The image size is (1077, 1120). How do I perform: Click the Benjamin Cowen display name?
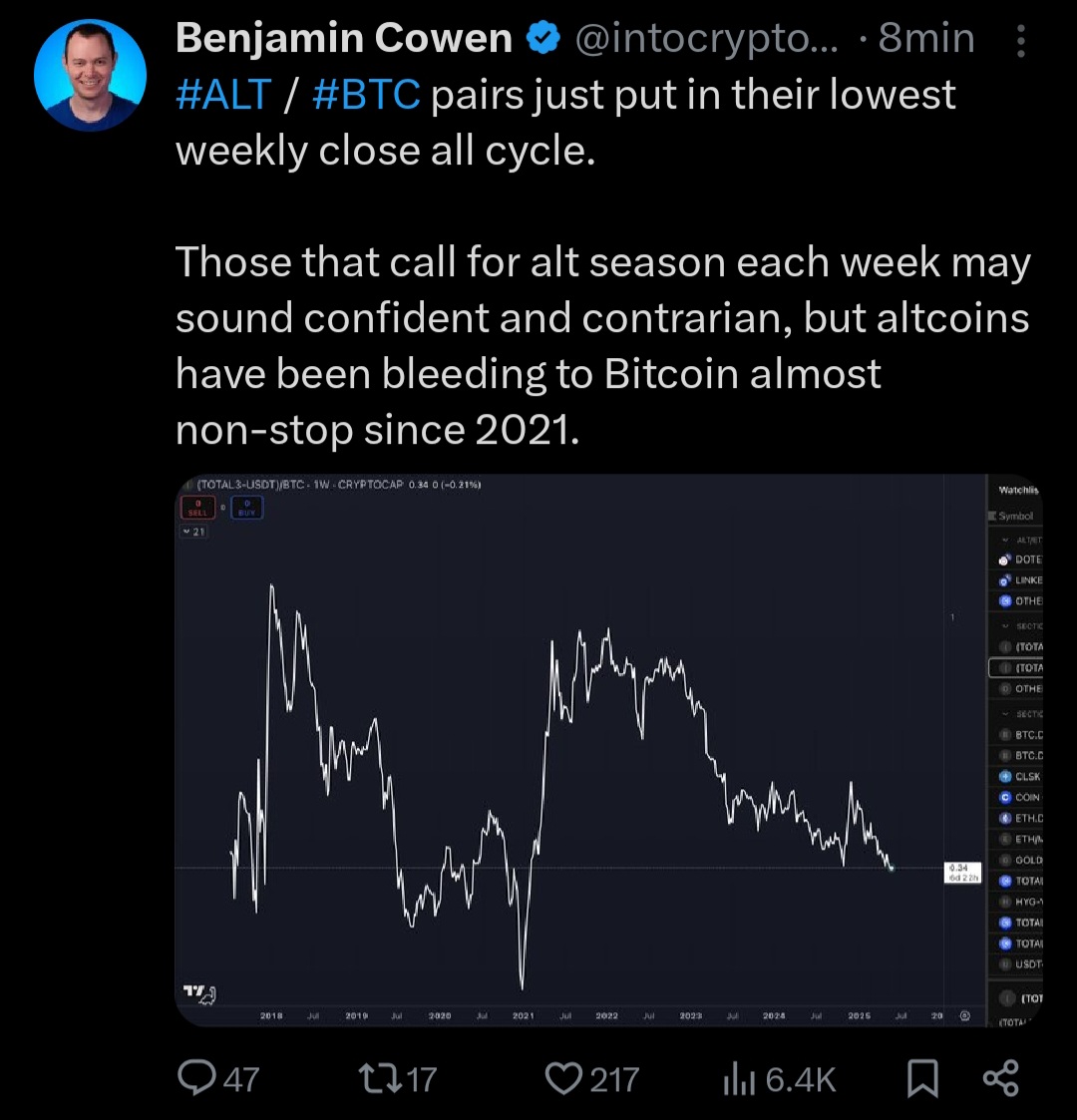coord(344,38)
